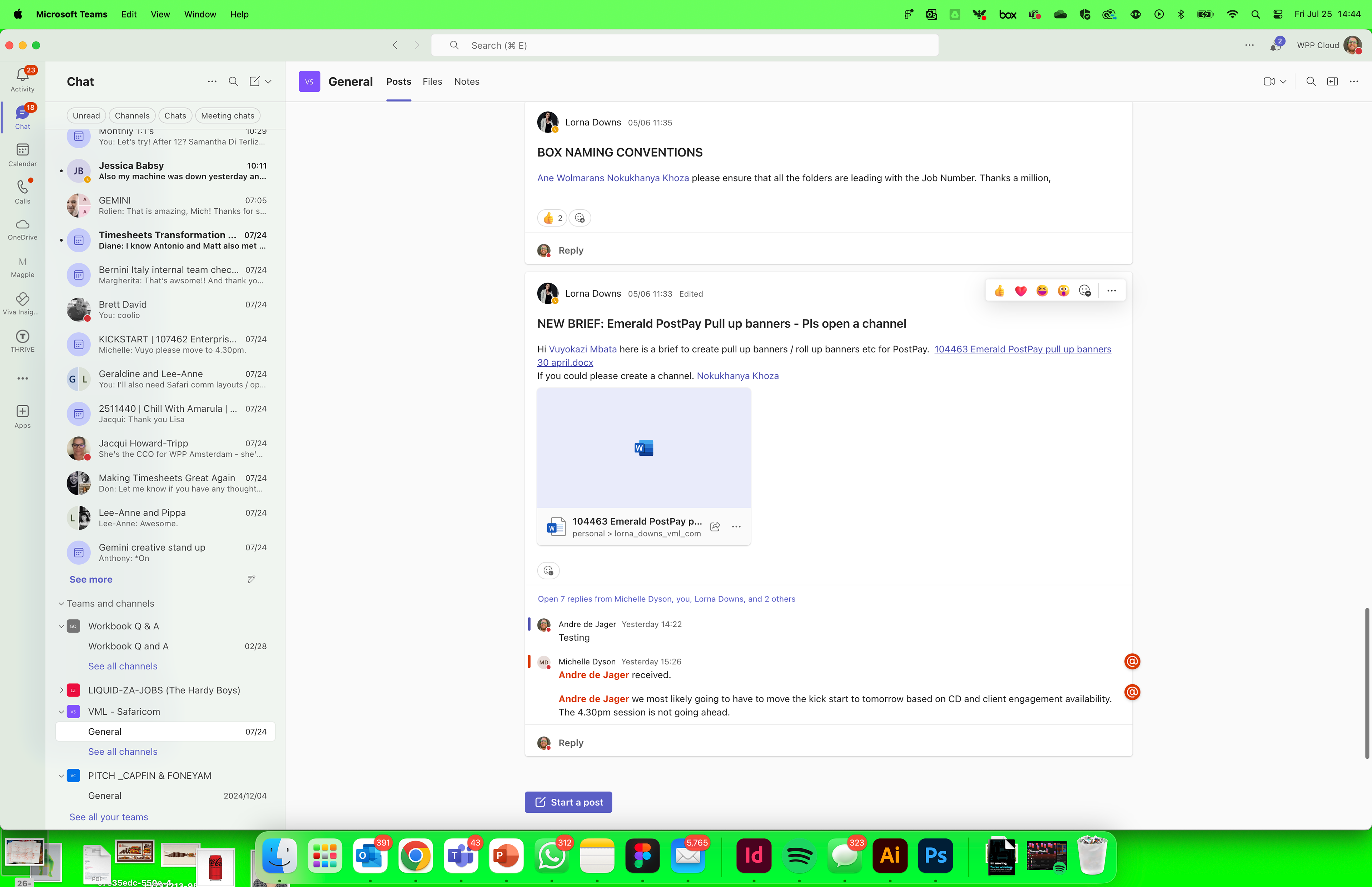
Task: Toggle the Meeting chats filter chip
Action: (228, 116)
